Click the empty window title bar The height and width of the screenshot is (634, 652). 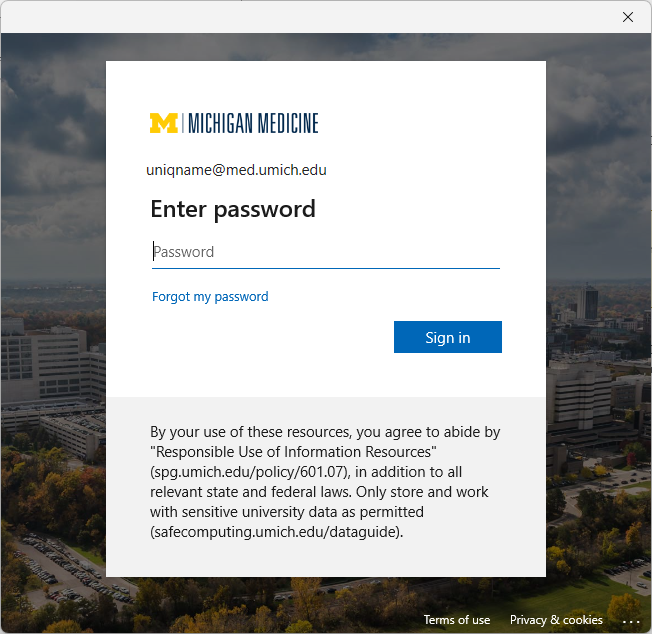pos(300,17)
